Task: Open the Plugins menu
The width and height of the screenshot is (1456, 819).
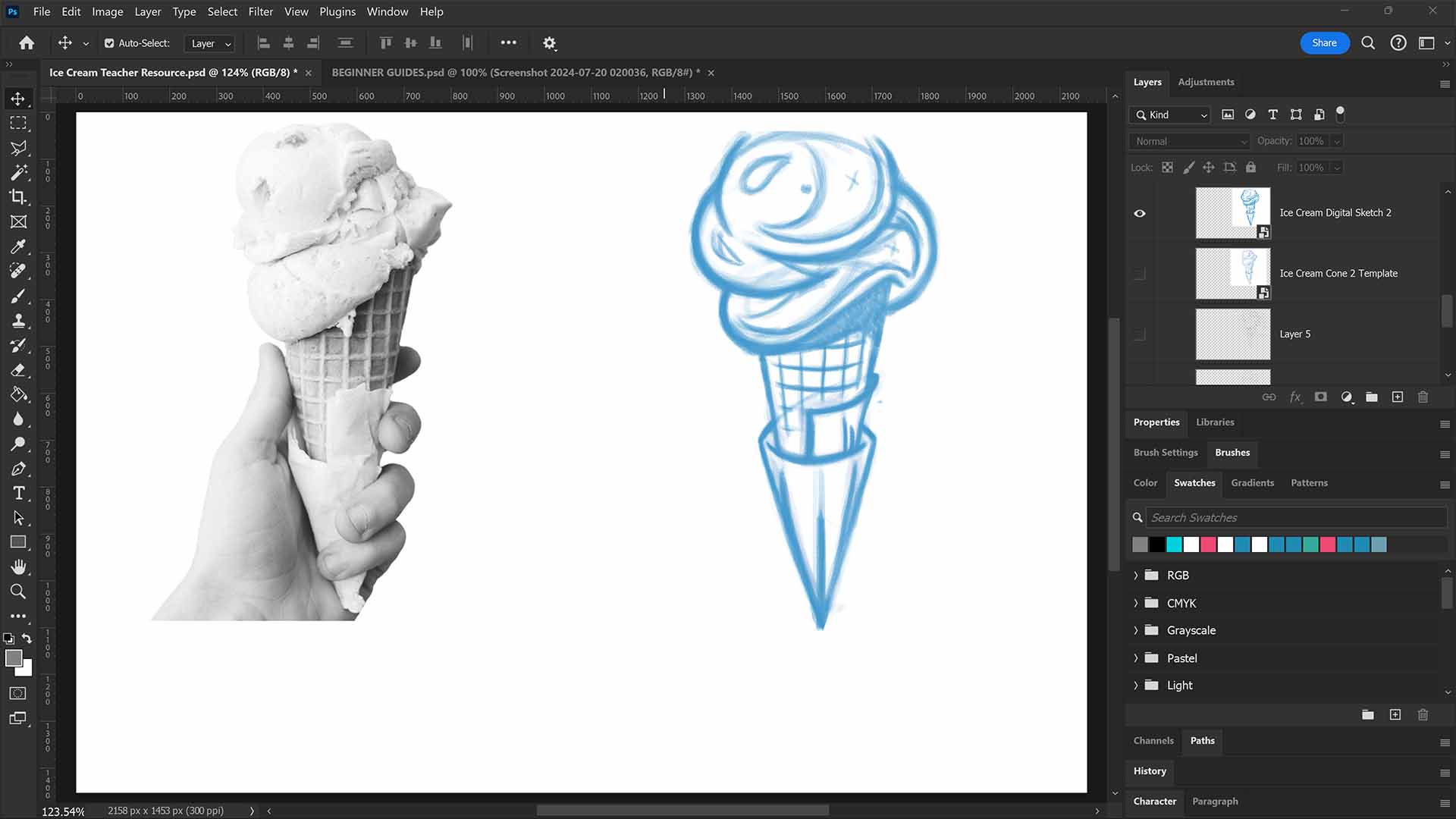Action: tap(337, 11)
